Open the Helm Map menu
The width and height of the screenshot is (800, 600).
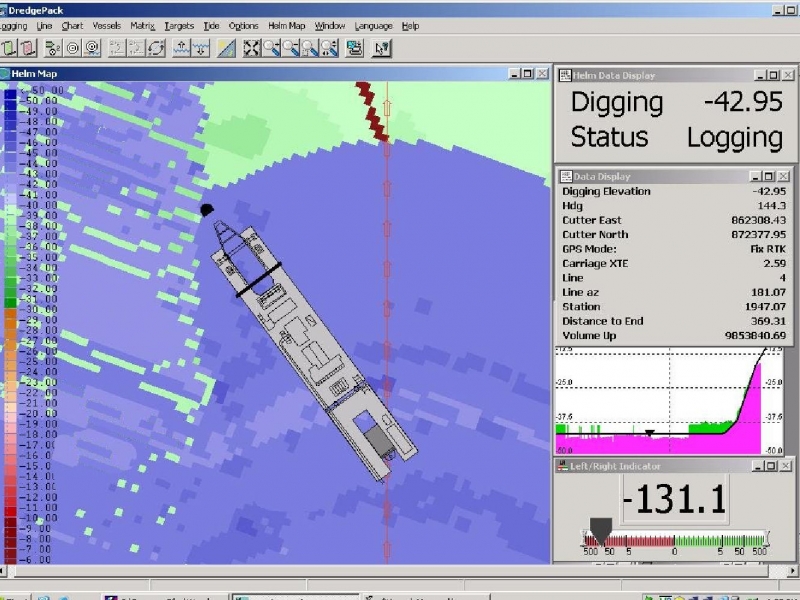point(287,25)
